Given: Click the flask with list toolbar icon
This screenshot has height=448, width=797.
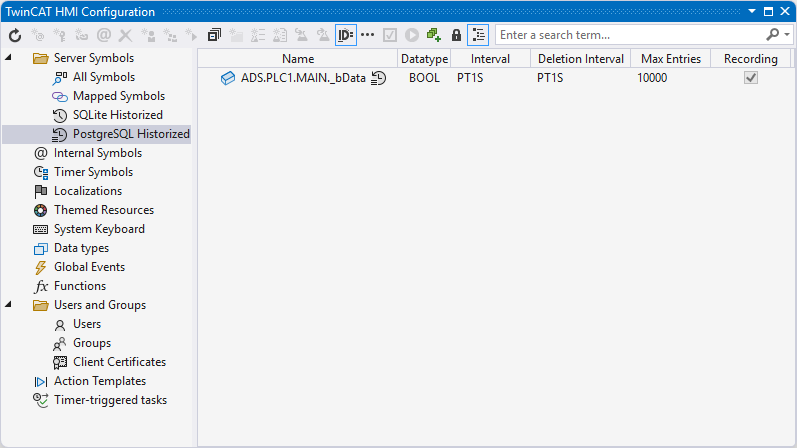Looking at the screenshot, I should (x=258, y=35).
